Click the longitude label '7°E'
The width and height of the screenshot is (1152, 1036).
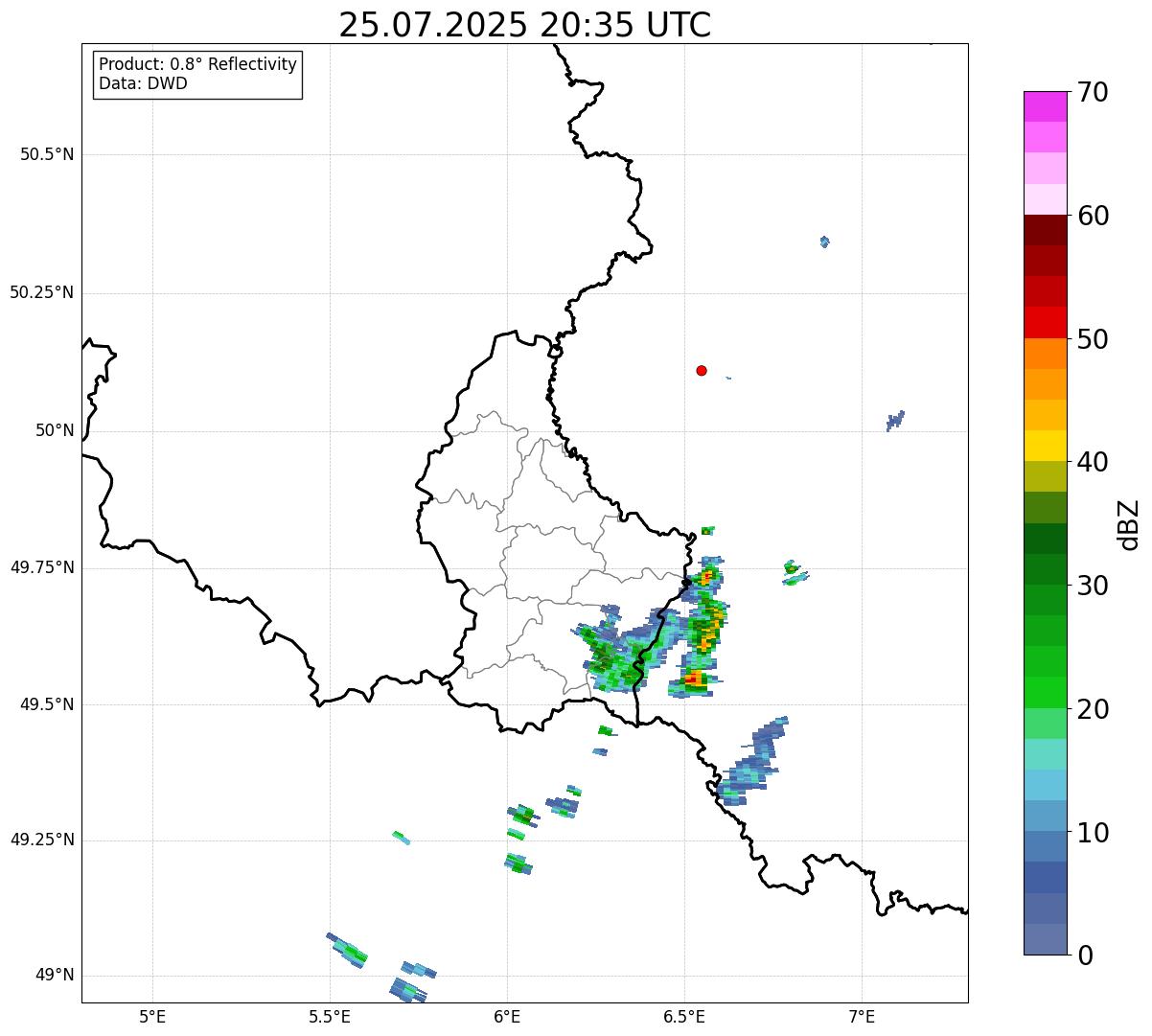[862, 1017]
